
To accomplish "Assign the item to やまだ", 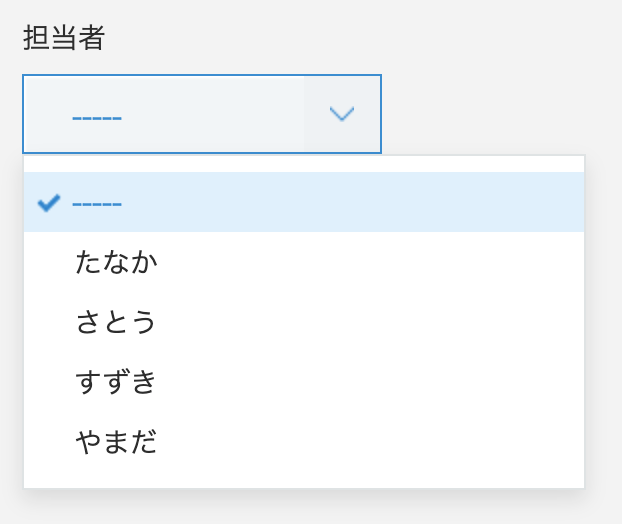I will (x=116, y=442).
